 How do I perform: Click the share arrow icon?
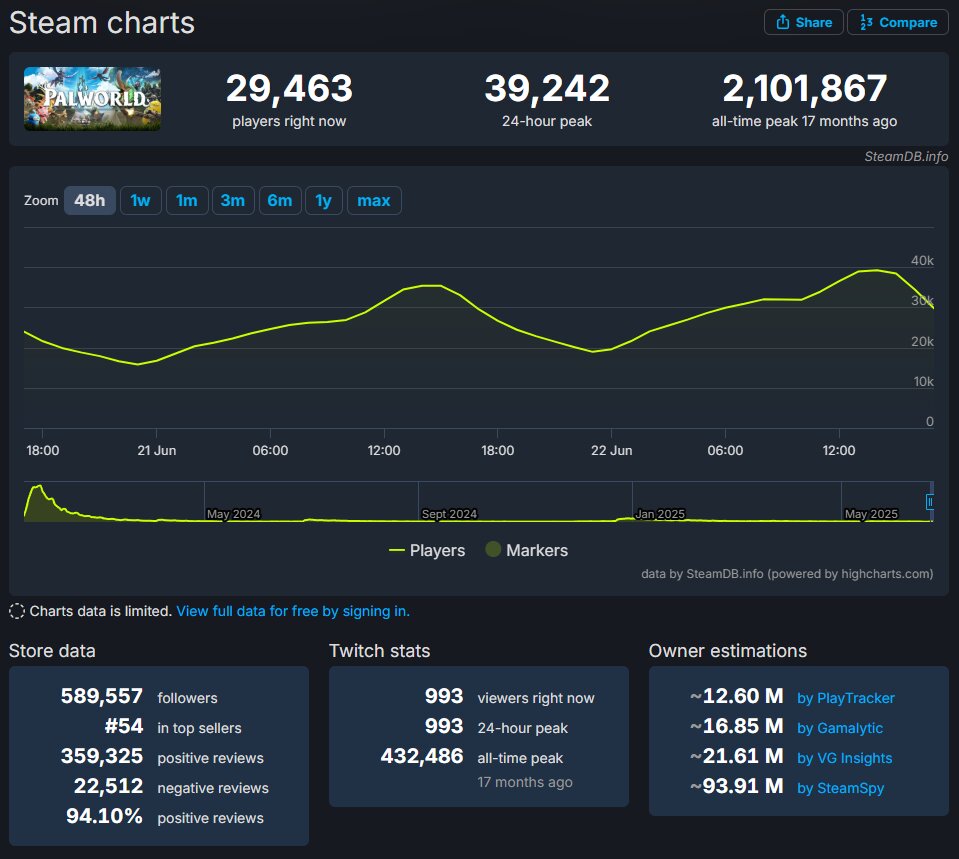[x=783, y=23]
